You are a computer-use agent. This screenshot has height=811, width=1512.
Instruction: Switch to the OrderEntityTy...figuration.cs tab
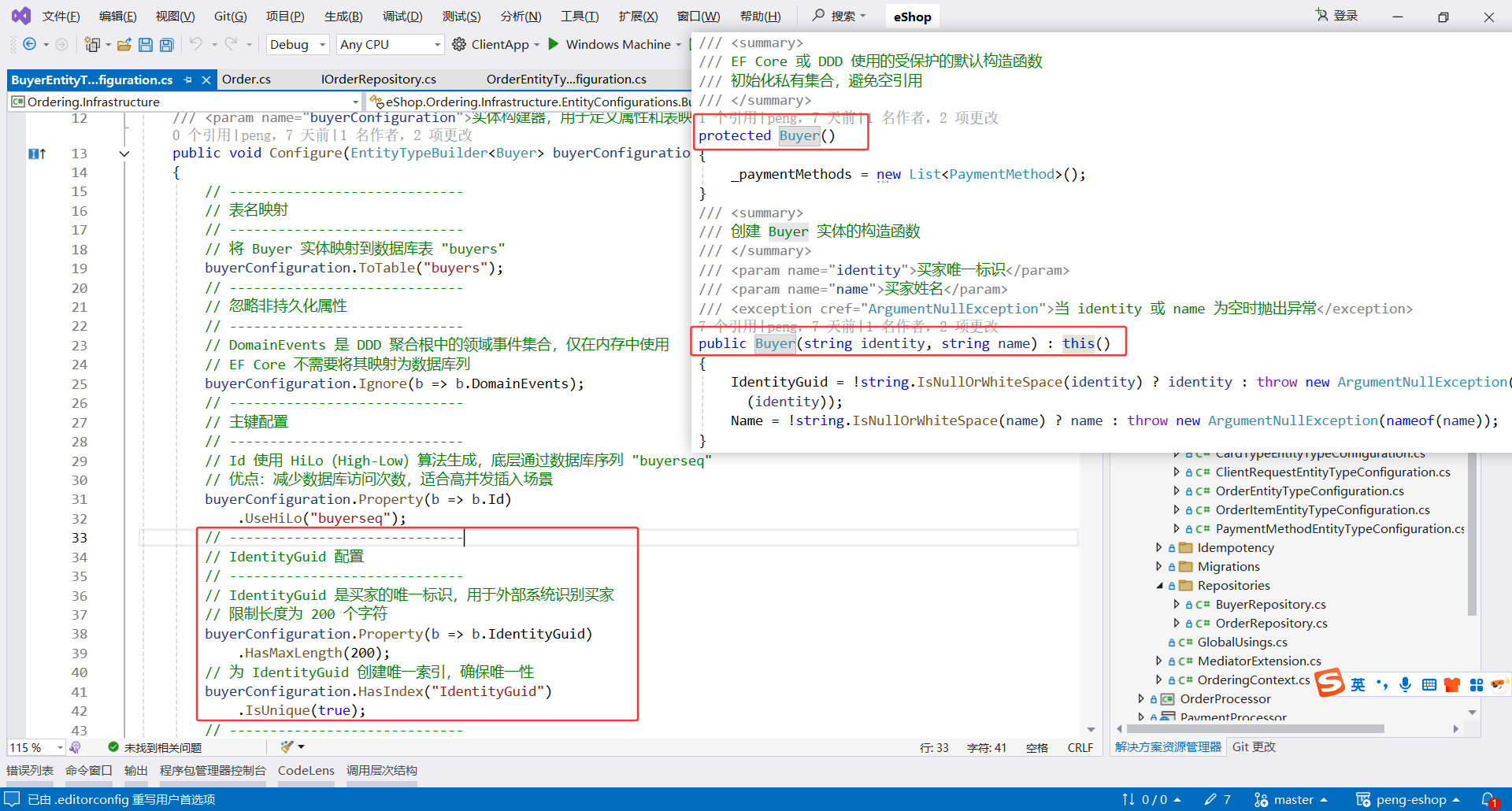(x=566, y=80)
